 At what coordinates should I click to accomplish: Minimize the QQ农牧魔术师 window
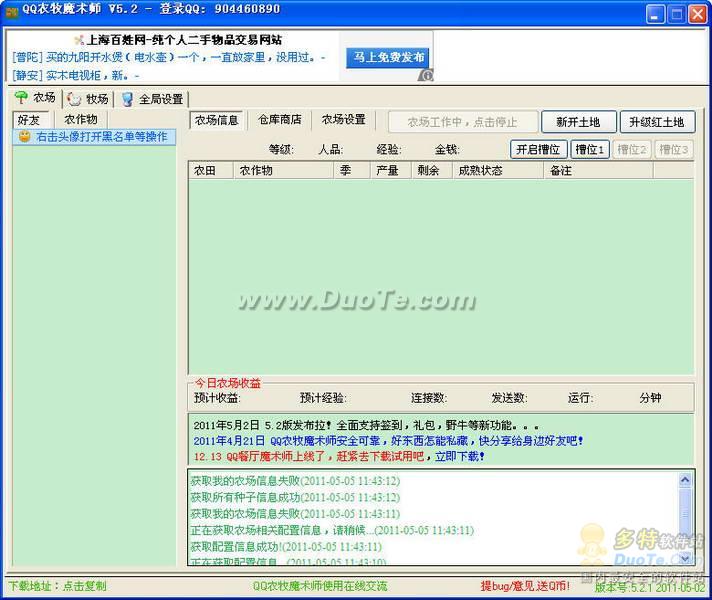(x=655, y=14)
